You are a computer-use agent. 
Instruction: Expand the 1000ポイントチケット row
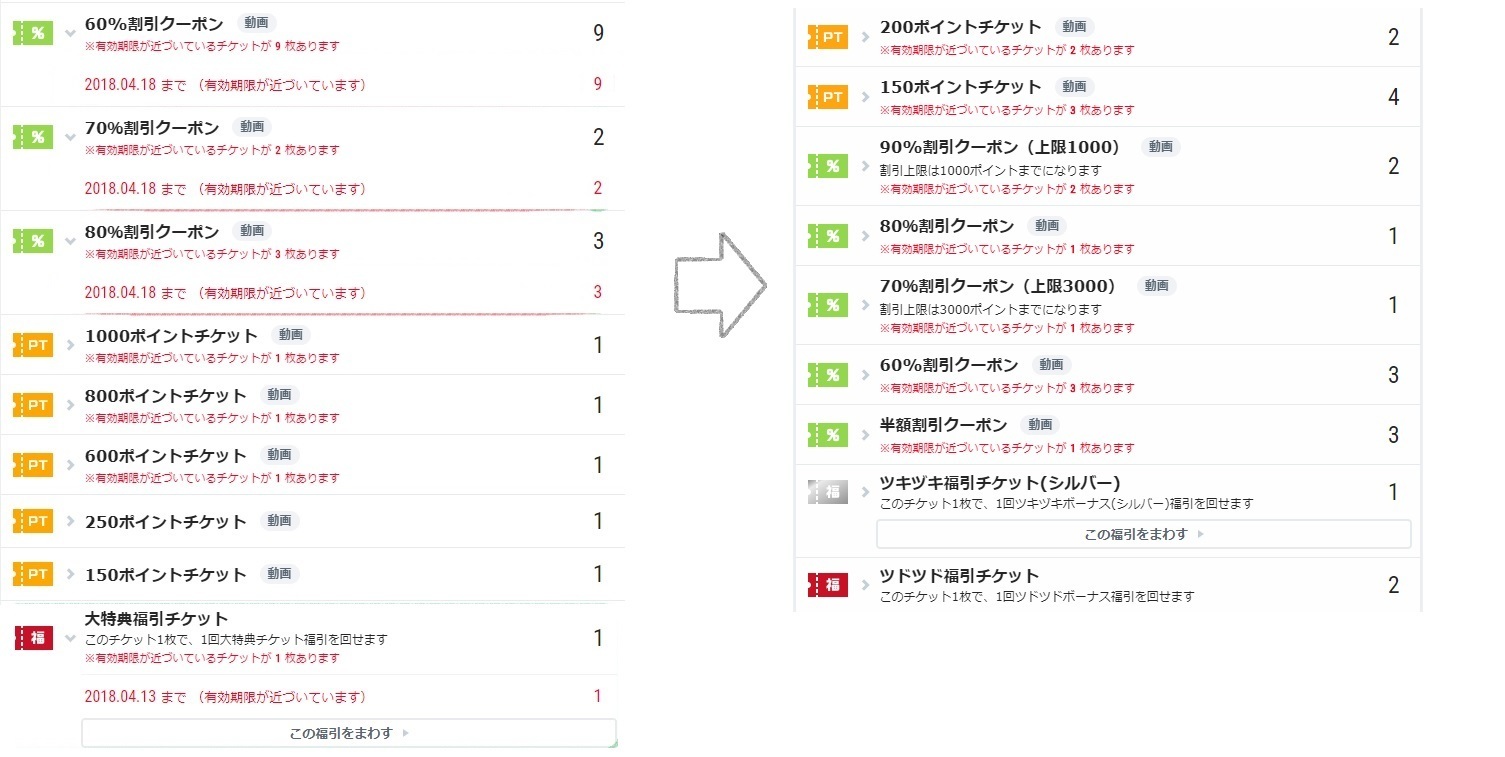[x=70, y=346]
